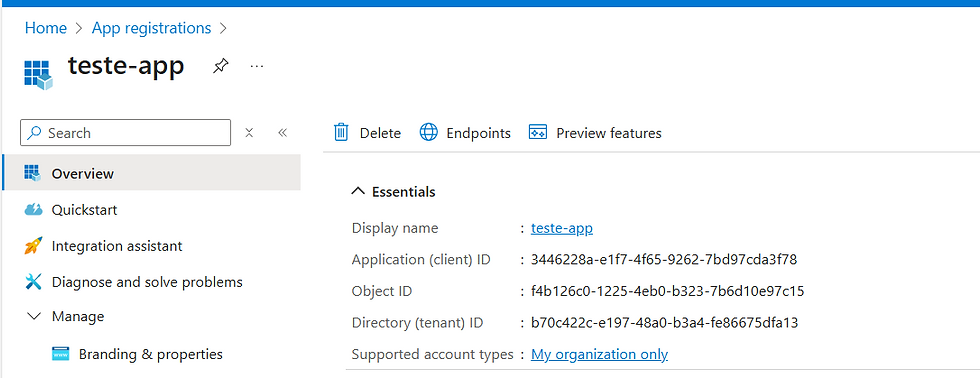Open Branding & properties menu item
The height and width of the screenshot is (378, 980).
(x=151, y=354)
